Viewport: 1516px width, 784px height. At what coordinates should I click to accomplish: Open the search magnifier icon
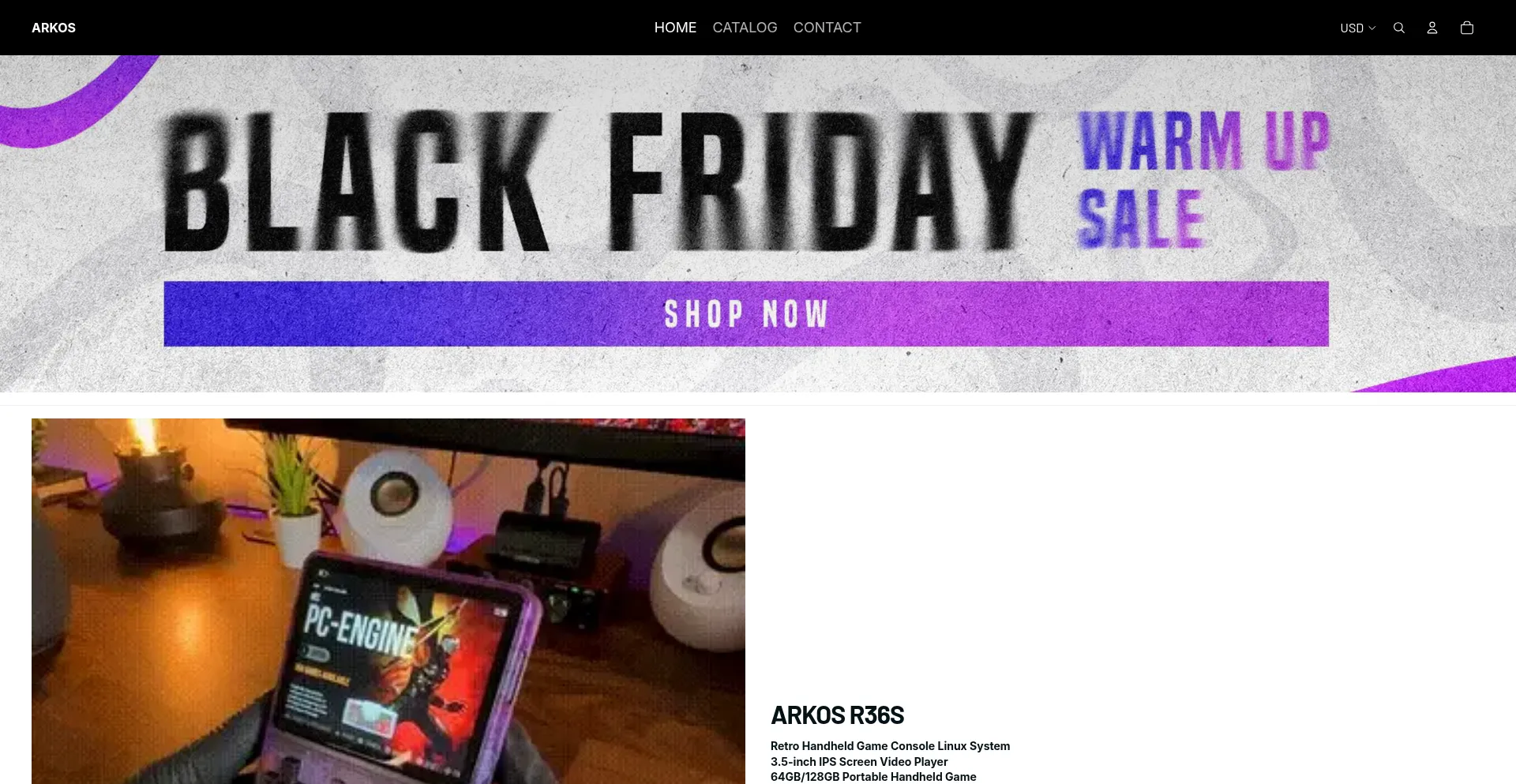1398,28
